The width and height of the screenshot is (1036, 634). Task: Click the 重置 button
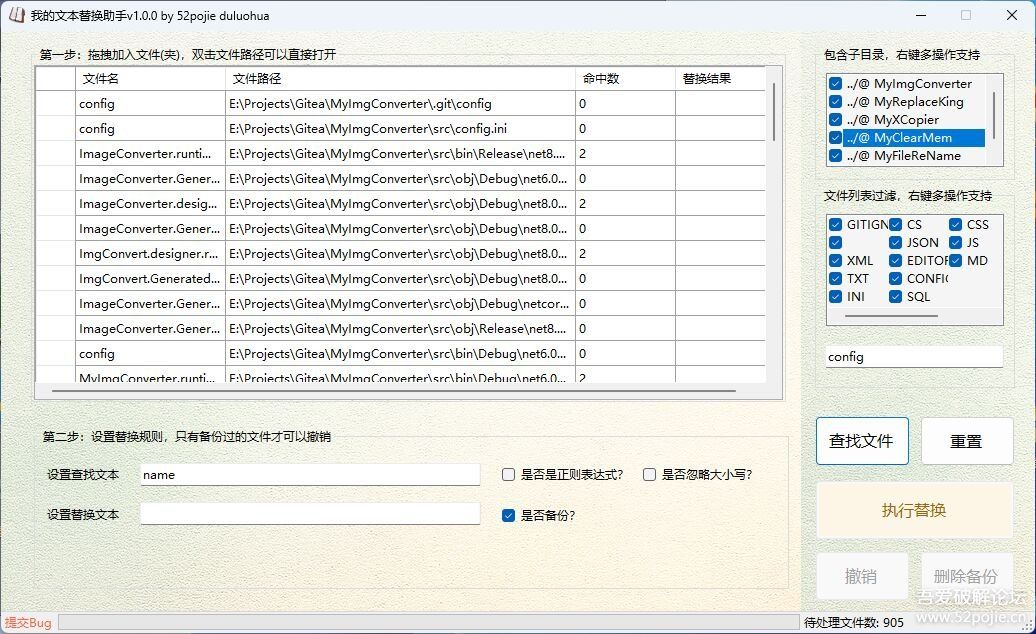[x=966, y=440]
